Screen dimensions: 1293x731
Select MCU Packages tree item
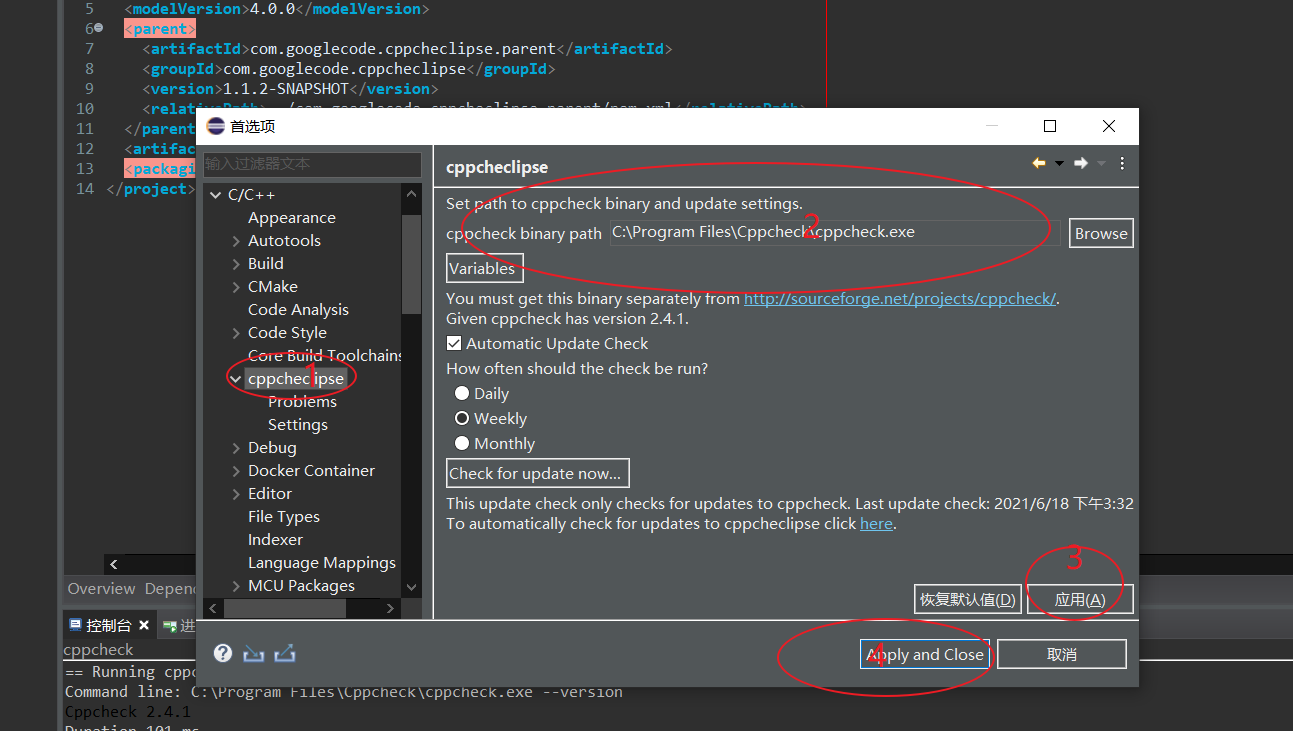tap(301, 586)
